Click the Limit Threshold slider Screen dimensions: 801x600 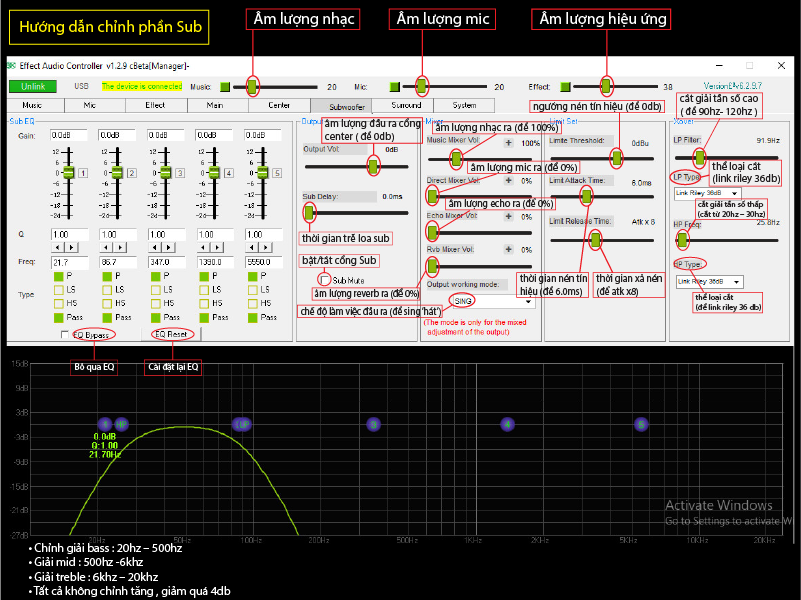pyautogui.click(x=602, y=158)
